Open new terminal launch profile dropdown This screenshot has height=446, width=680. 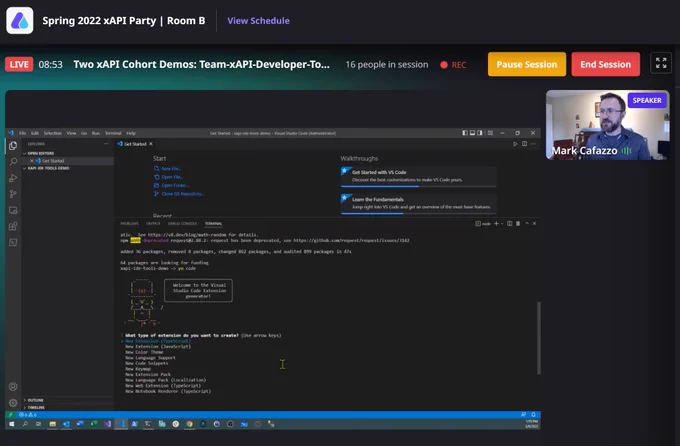[x=502, y=223]
